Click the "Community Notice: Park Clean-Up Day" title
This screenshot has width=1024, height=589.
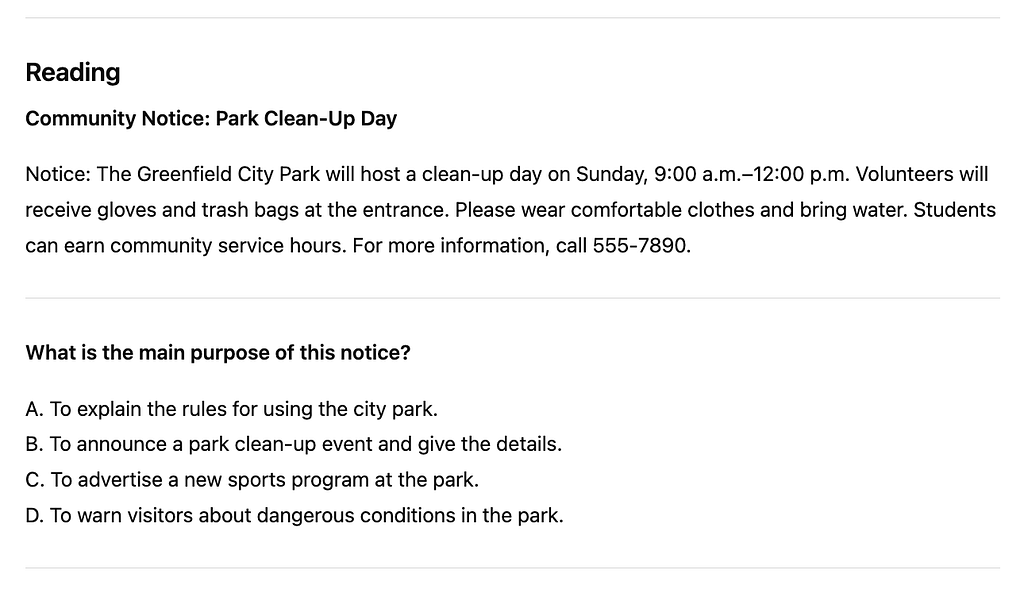[x=211, y=118]
